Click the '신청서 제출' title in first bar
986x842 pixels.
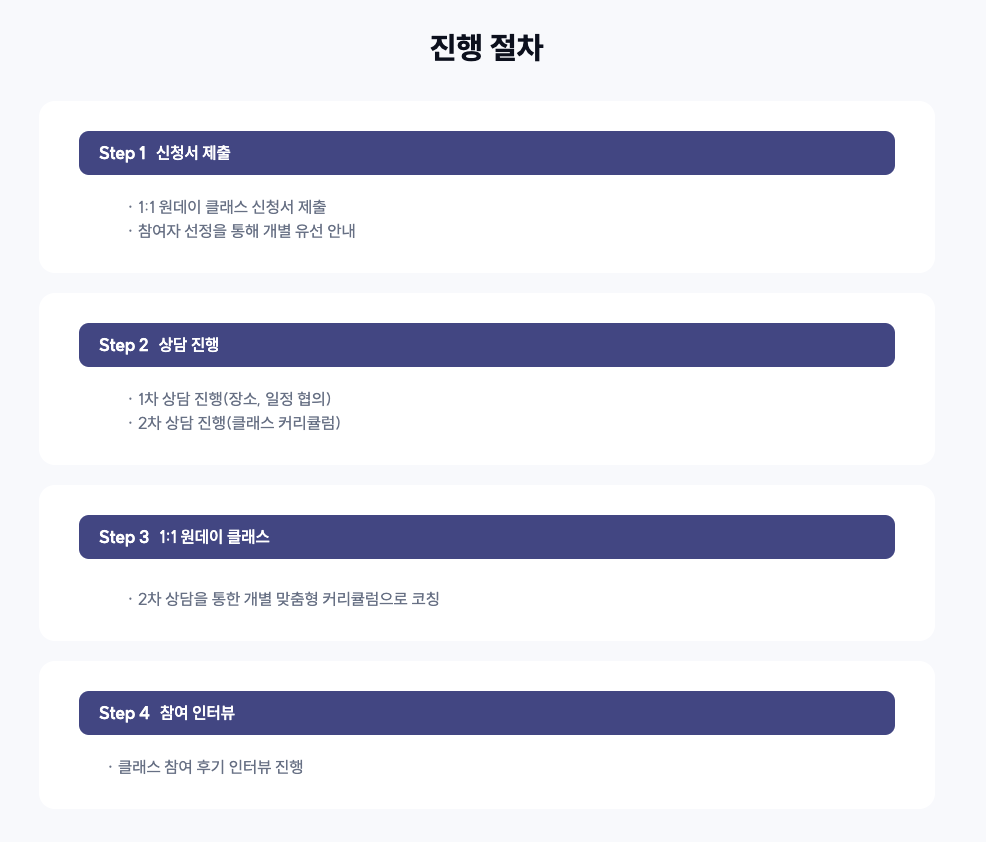pos(193,153)
